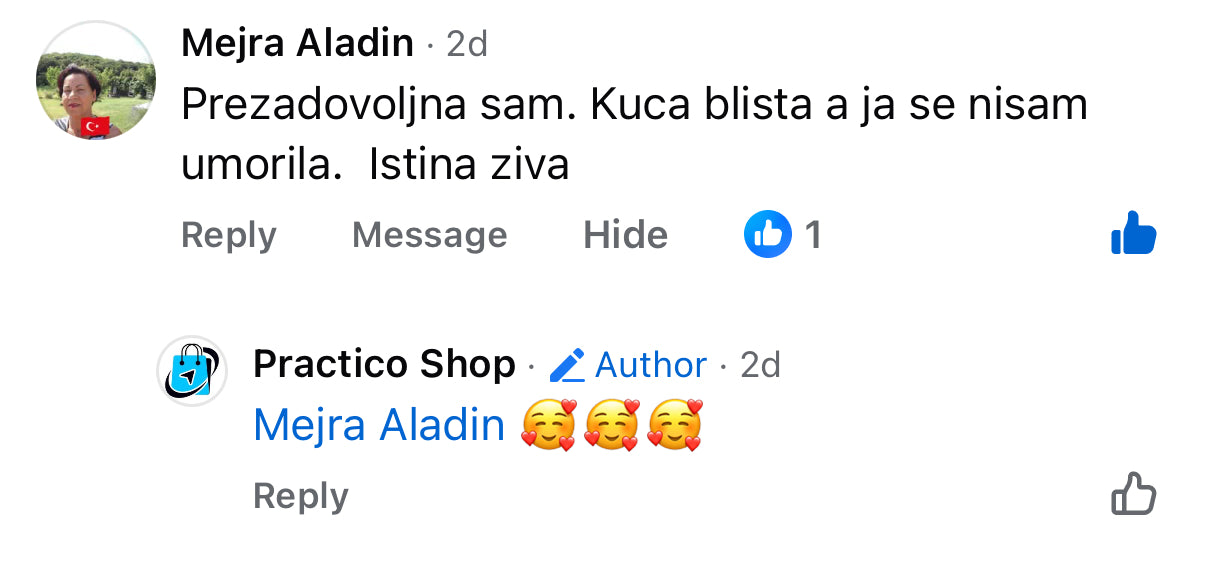
Task: Open reactions list via blue like badge
Action: coord(767,235)
